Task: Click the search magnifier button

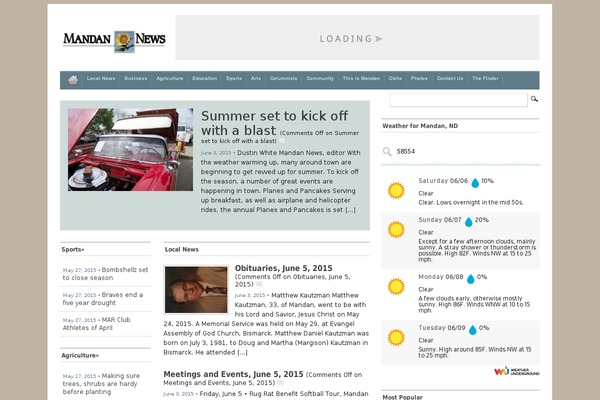Action: 534,99
